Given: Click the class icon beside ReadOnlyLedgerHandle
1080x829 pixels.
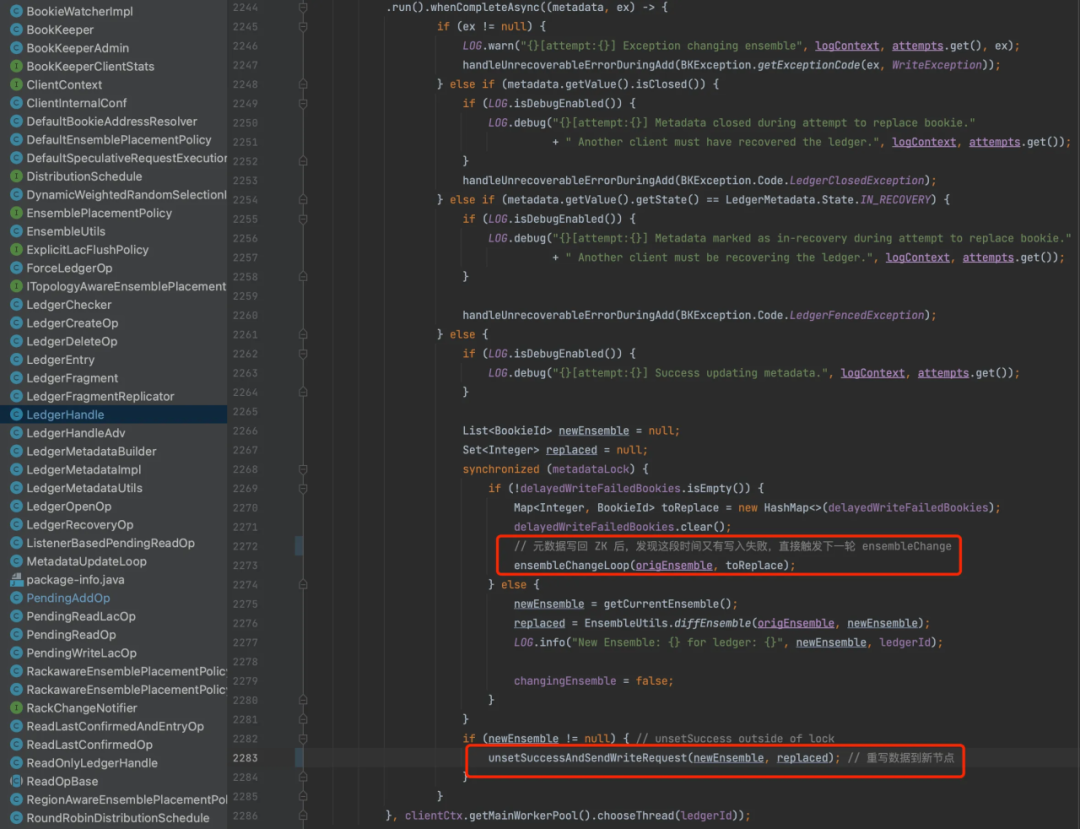Looking at the screenshot, I should click(x=17, y=763).
